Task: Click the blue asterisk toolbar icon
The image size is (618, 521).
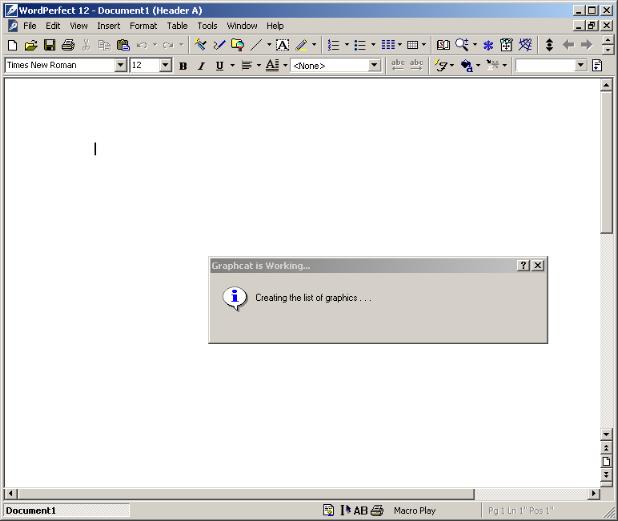Action: point(488,45)
